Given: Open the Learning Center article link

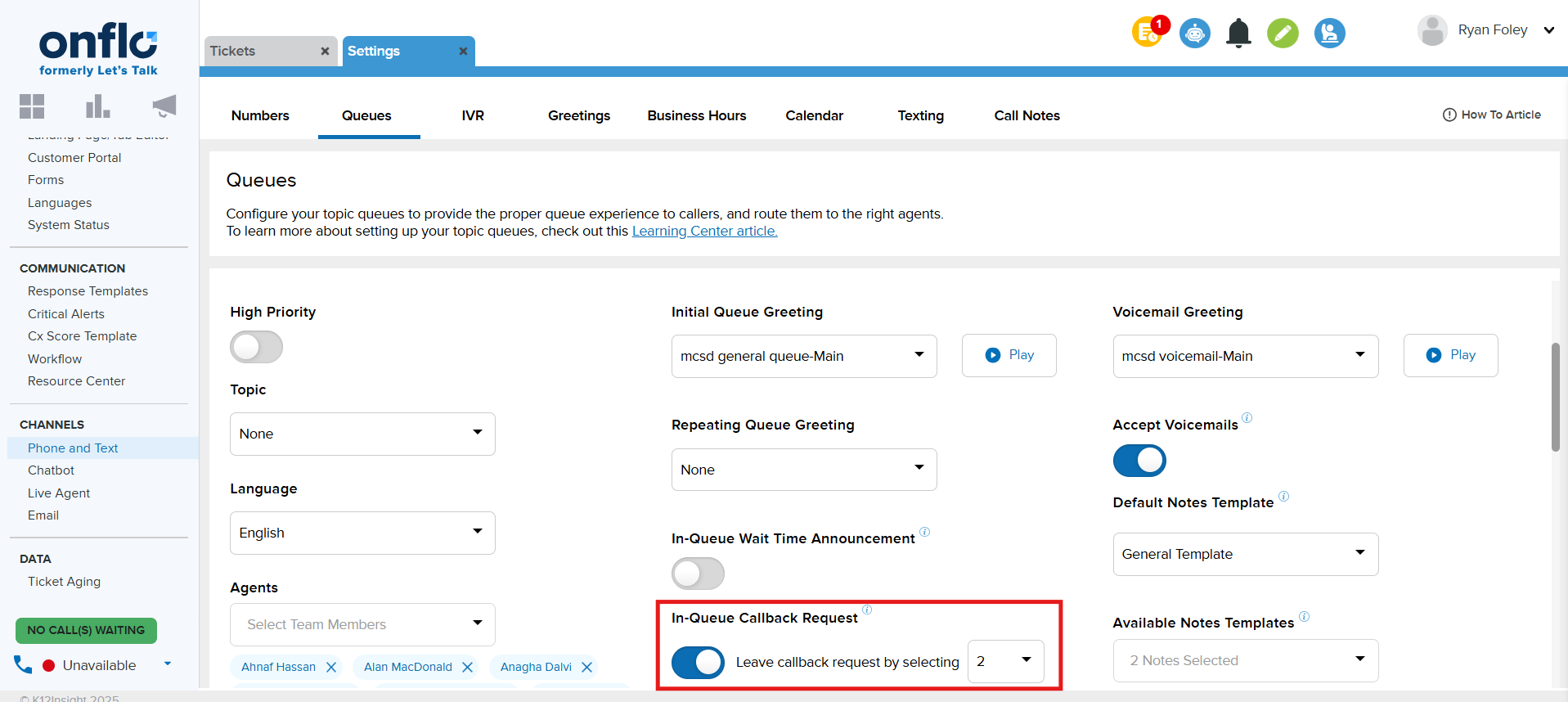Looking at the screenshot, I should pyautogui.click(x=704, y=232).
